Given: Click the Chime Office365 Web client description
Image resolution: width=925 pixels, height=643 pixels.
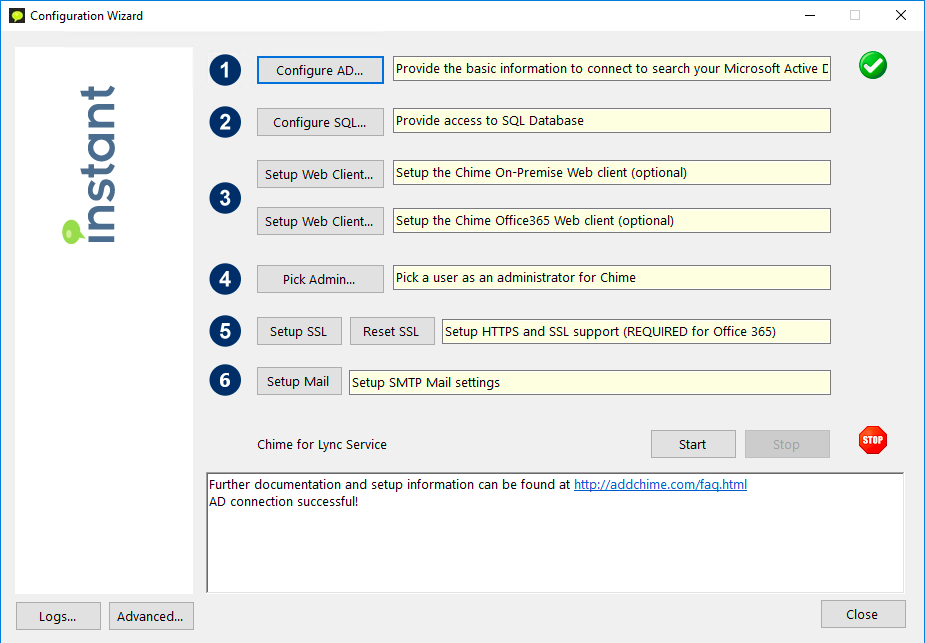Looking at the screenshot, I should pos(612,220).
